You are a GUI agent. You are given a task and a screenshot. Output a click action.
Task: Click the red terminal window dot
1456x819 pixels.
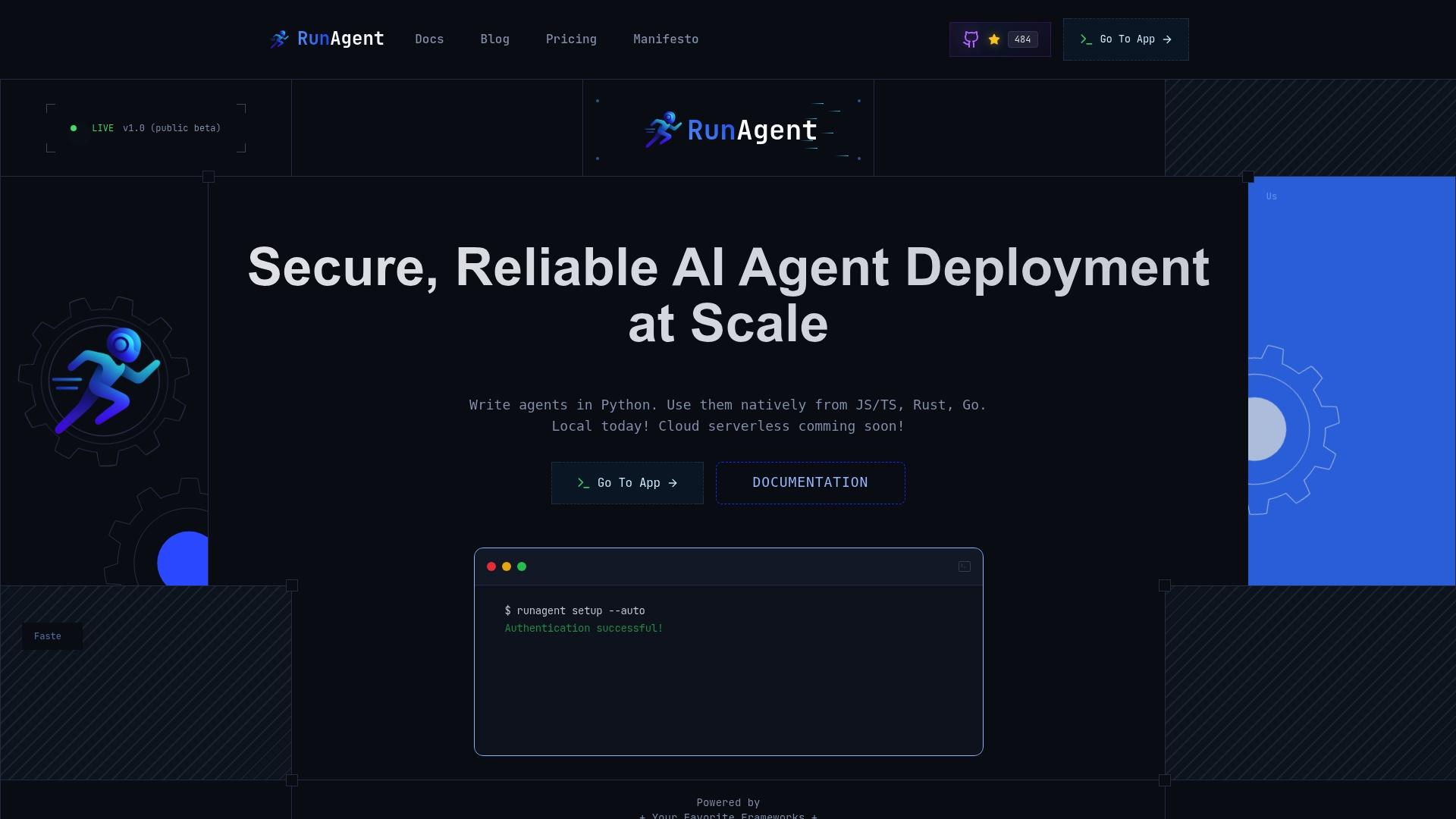[x=491, y=566]
